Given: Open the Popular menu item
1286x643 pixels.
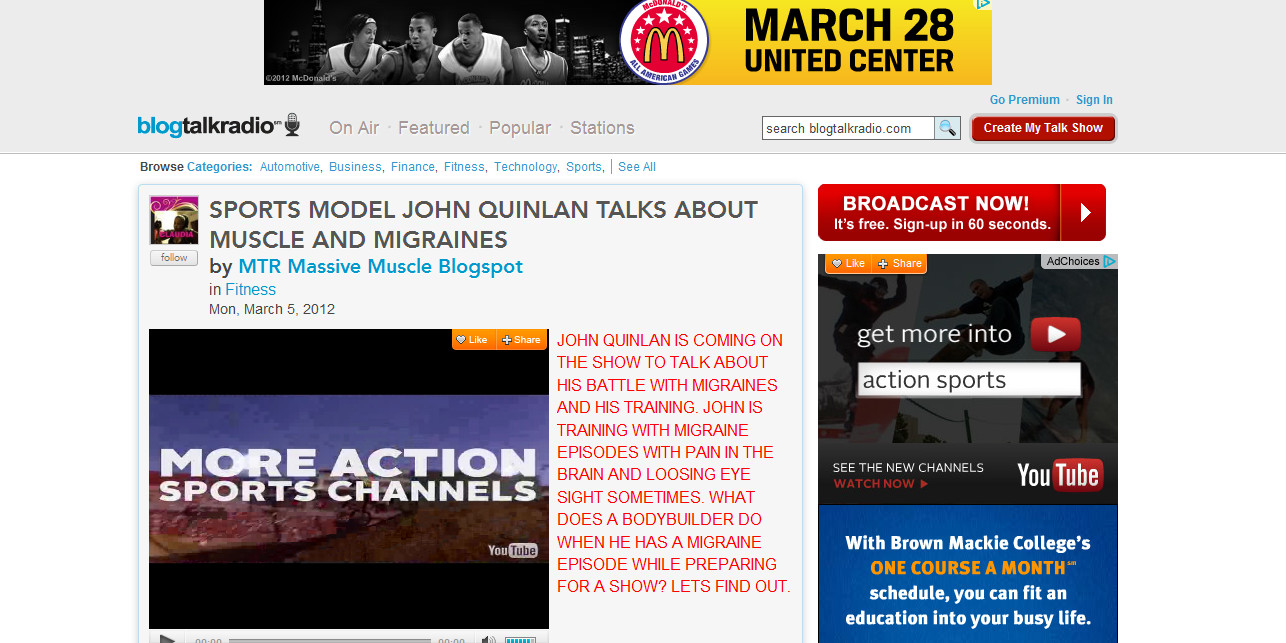Looking at the screenshot, I should tap(520, 128).
